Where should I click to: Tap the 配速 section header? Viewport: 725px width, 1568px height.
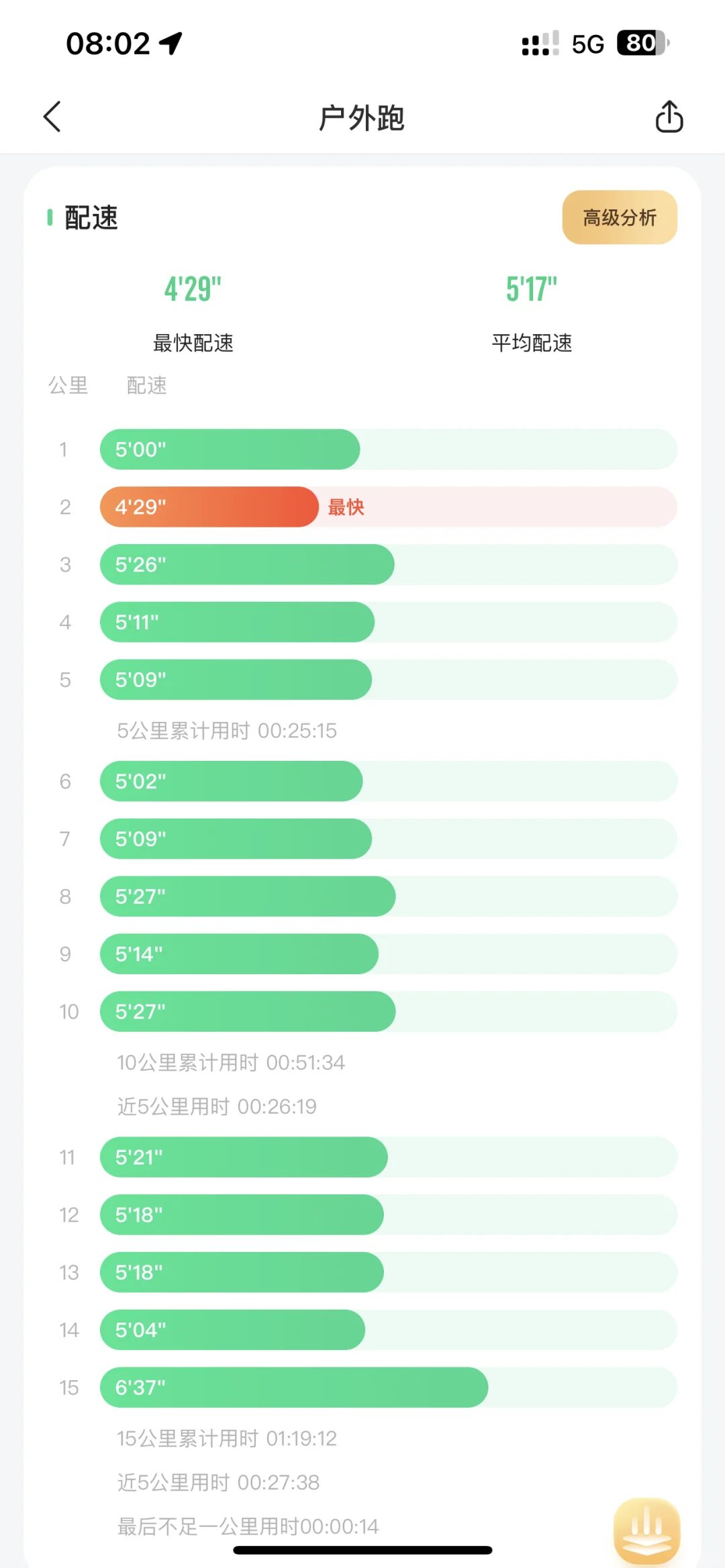coord(91,218)
